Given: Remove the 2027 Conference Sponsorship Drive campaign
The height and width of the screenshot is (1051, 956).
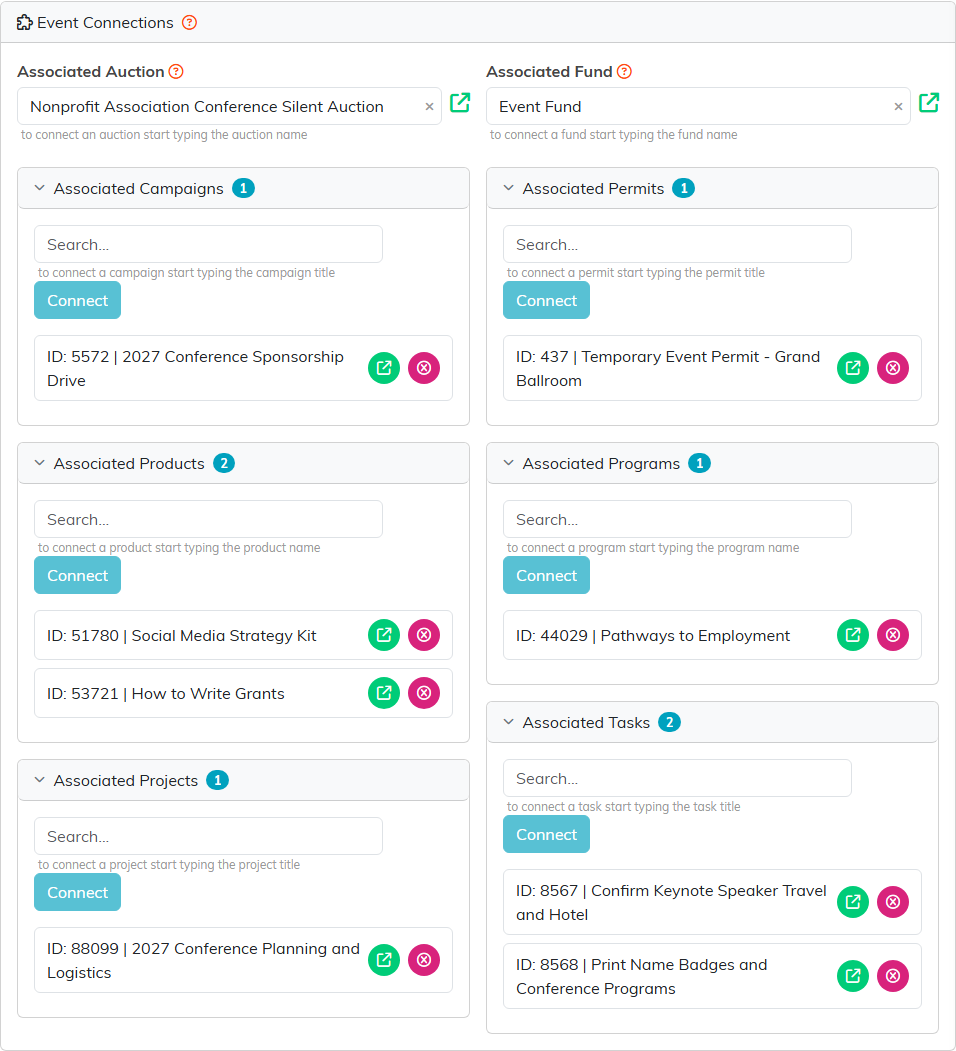Looking at the screenshot, I should coord(424,368).
